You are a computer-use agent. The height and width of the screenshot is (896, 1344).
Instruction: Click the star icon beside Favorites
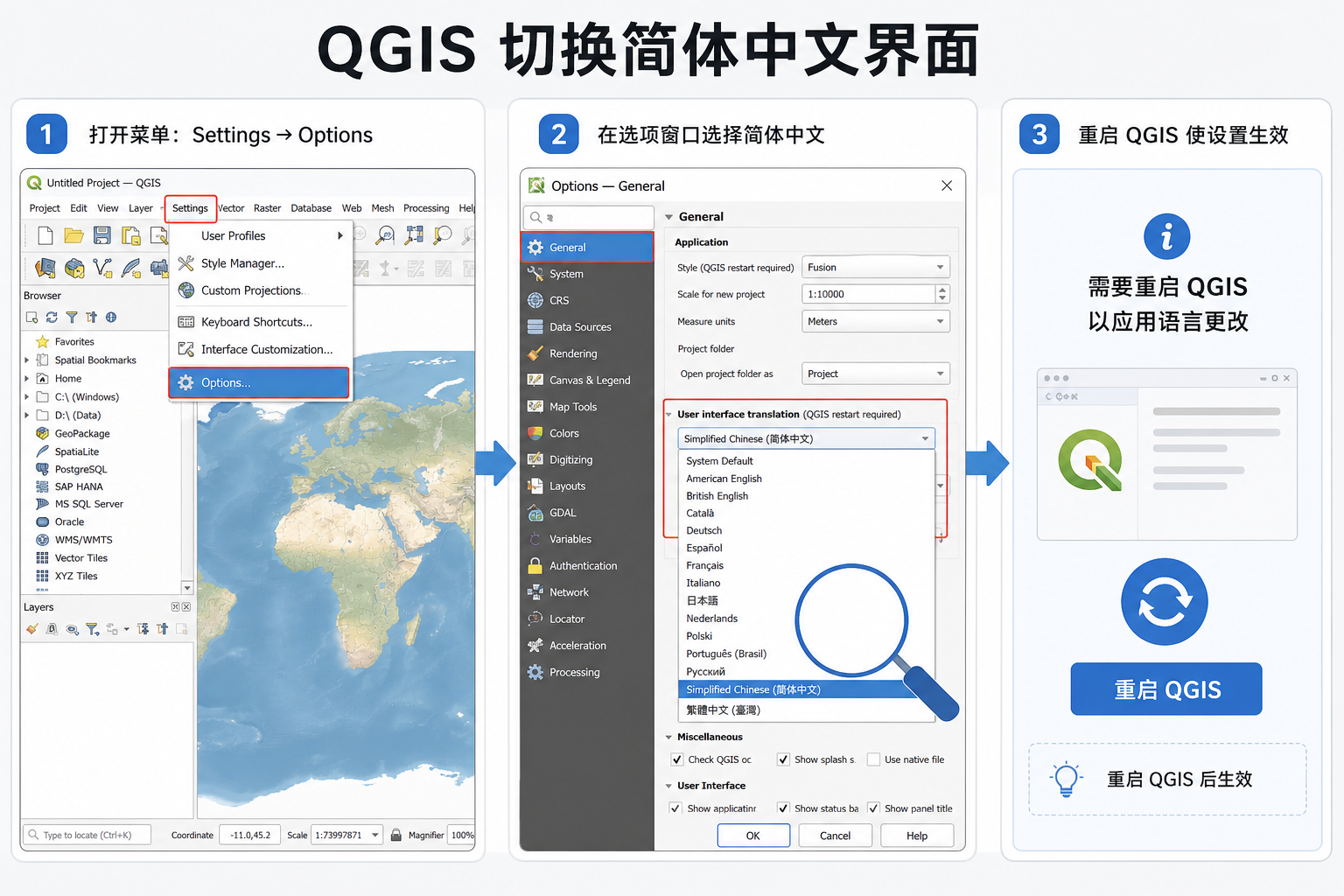[x=42, y=342]
